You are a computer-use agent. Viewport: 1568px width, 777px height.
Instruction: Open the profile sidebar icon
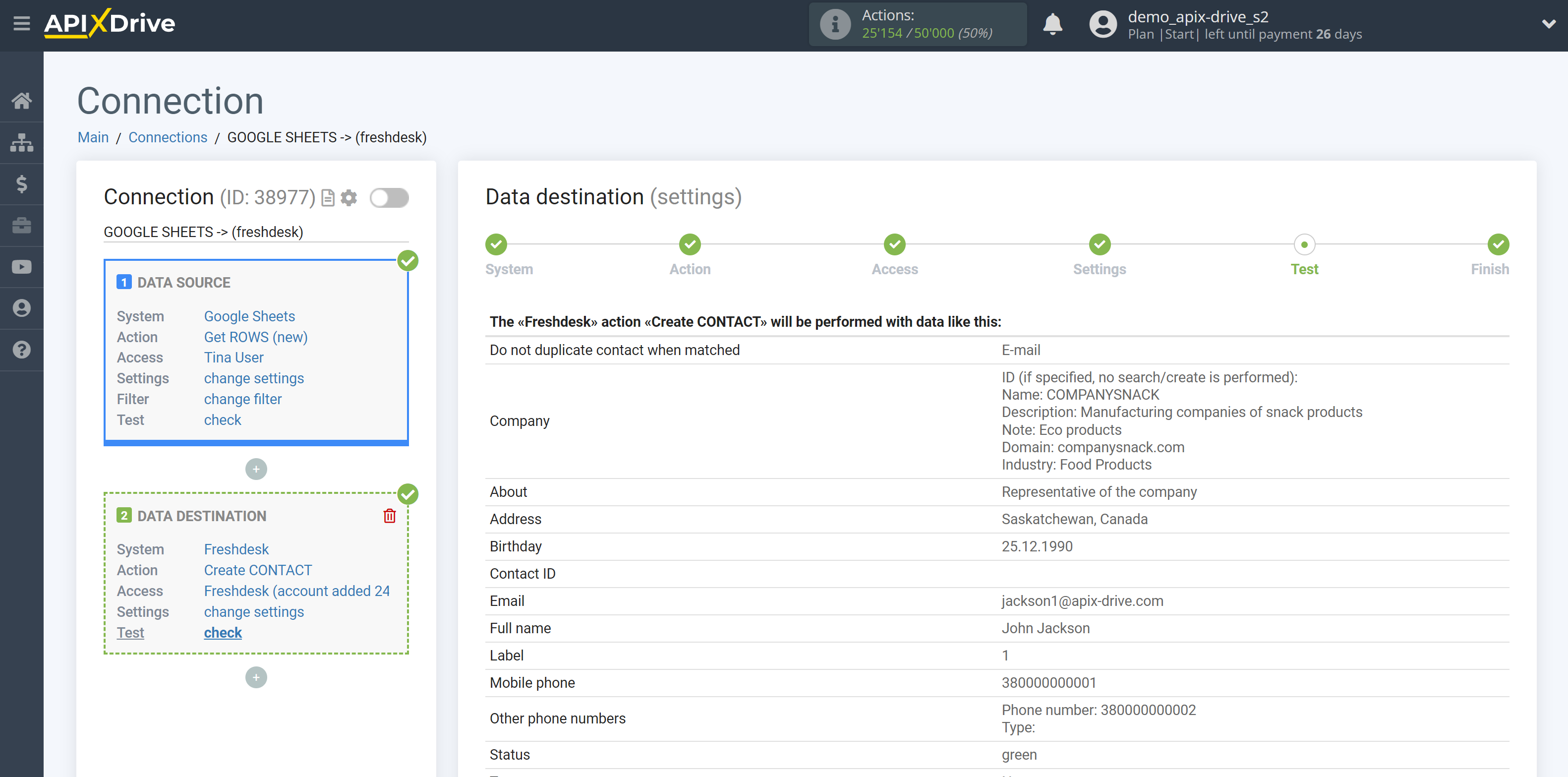point(21,308)
